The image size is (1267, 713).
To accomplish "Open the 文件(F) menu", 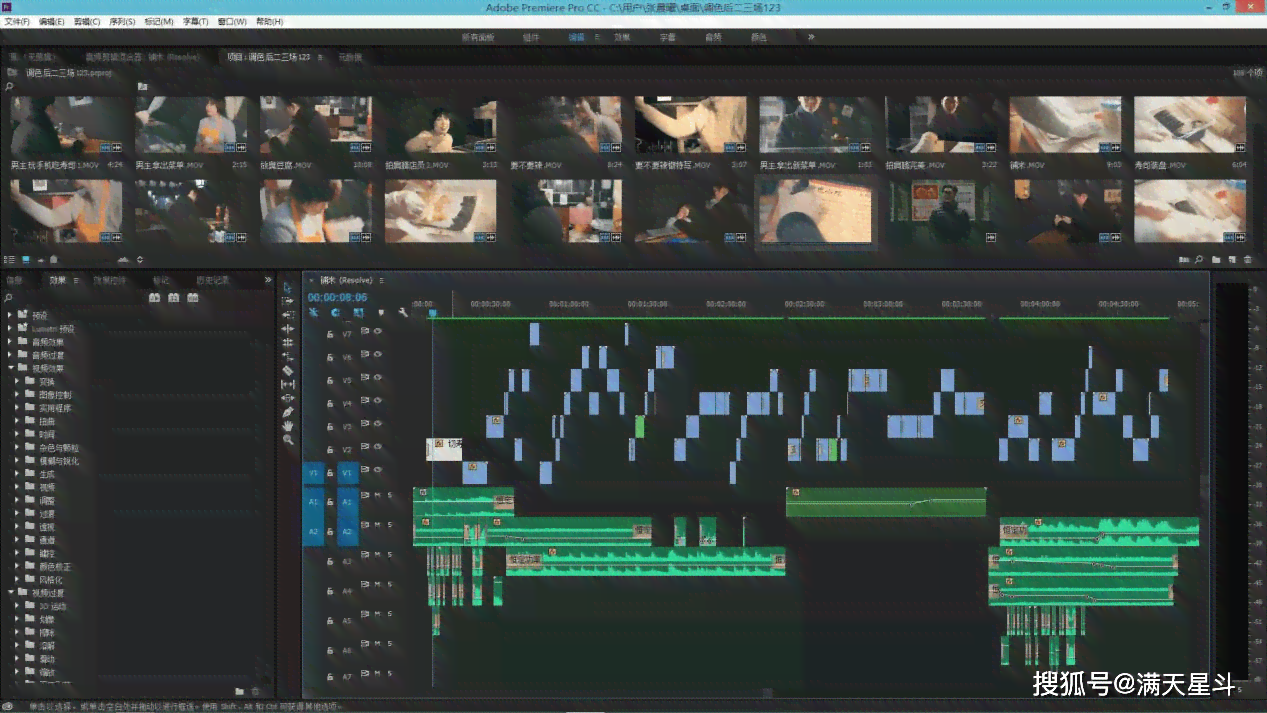I will coord(17,21).
